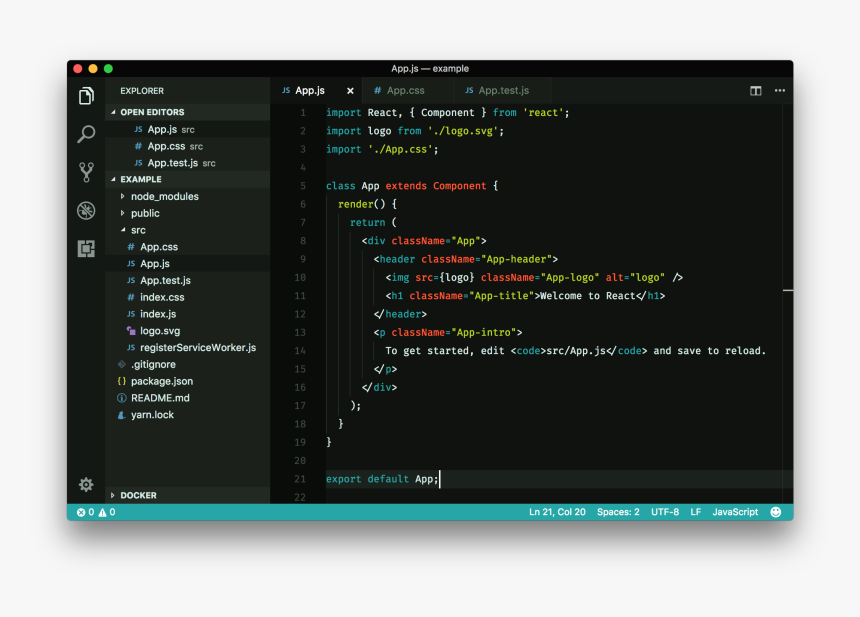Open the Settings gear icon
This screenshot has height=617, width=860.
(x=86, y=484)
